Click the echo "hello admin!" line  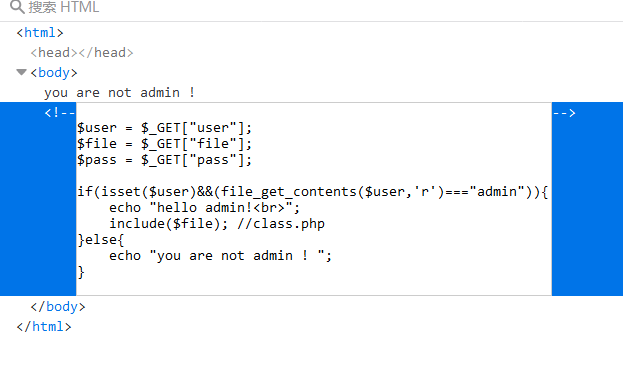point(205,208)
